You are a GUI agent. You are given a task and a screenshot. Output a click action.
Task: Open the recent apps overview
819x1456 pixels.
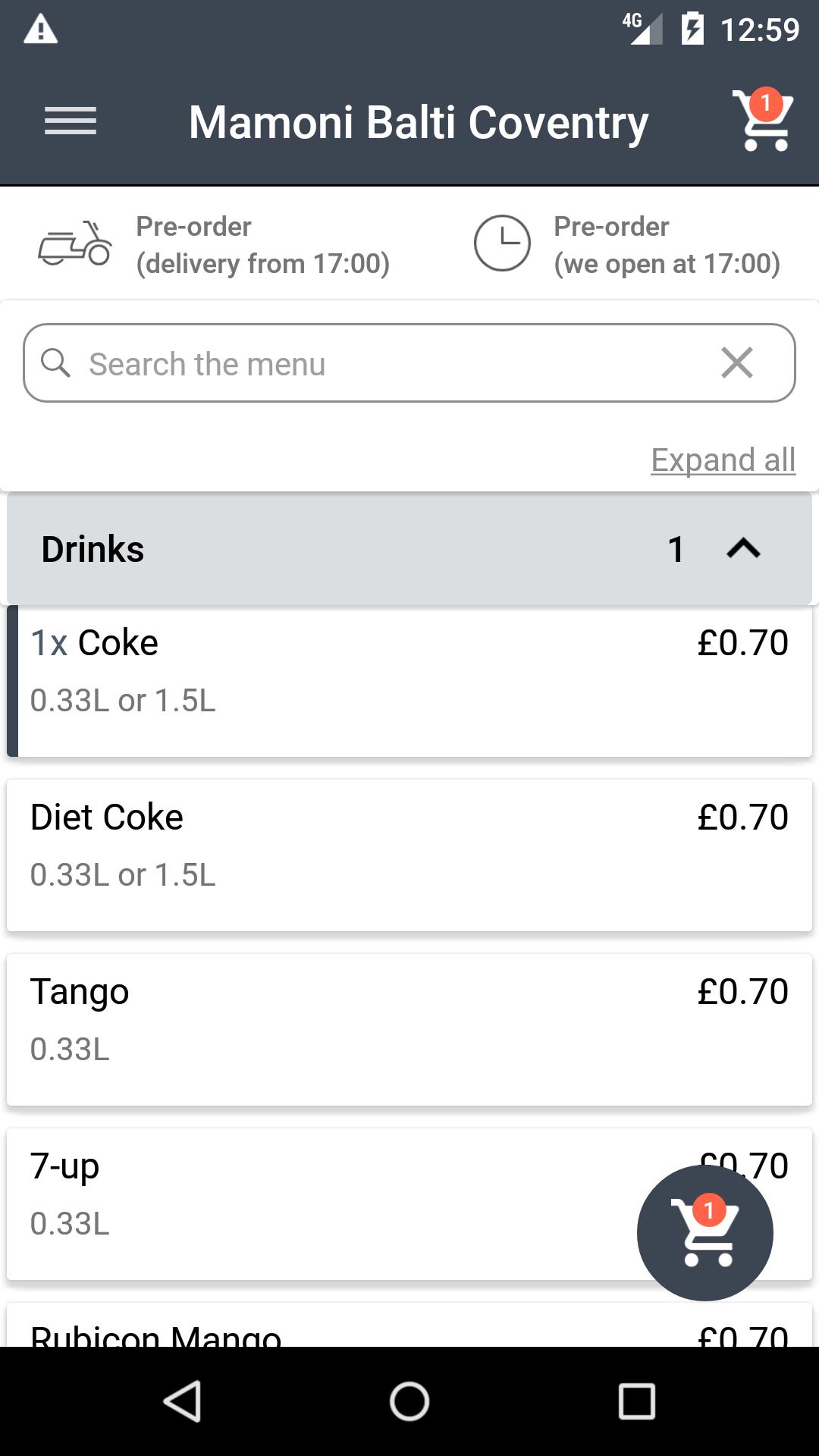[636, 1401]
